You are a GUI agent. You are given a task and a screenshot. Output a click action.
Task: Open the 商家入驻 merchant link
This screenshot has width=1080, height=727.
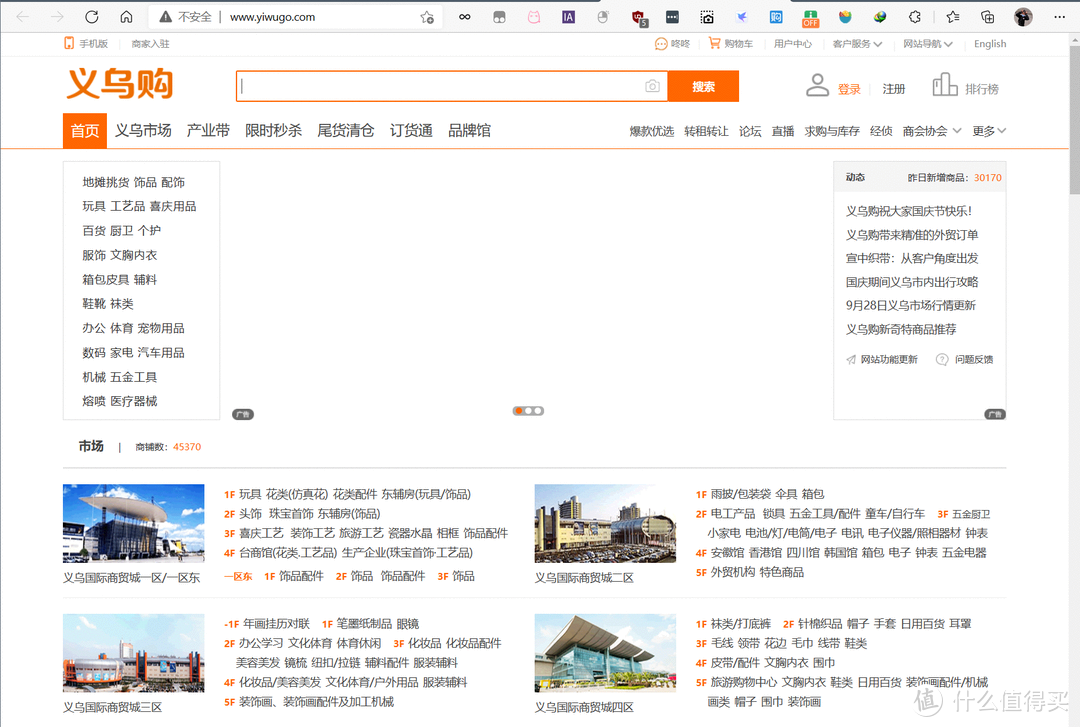150,43
